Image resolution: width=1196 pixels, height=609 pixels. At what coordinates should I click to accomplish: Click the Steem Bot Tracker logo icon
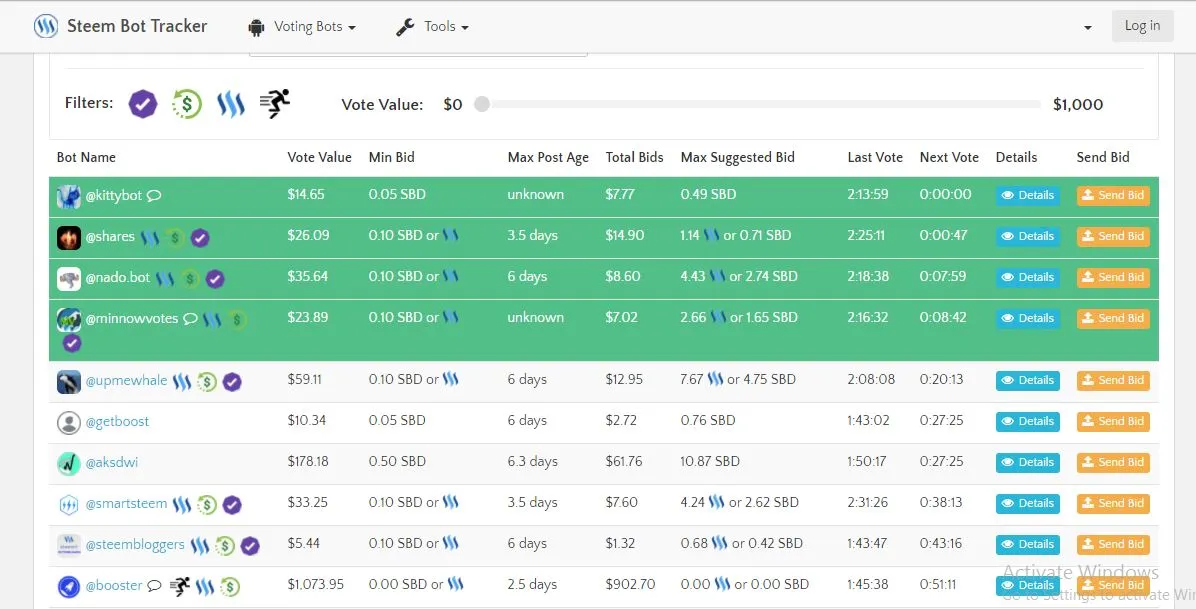click(x=46, y=27)
